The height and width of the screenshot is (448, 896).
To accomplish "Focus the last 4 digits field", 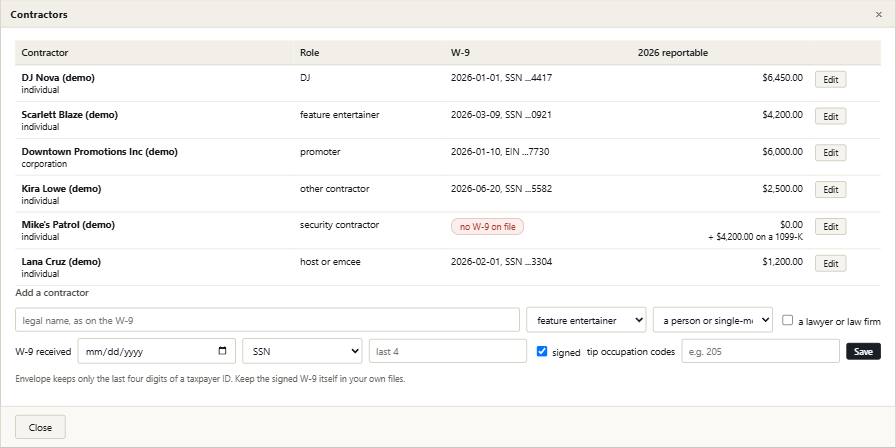I will [x=447, y=351].
